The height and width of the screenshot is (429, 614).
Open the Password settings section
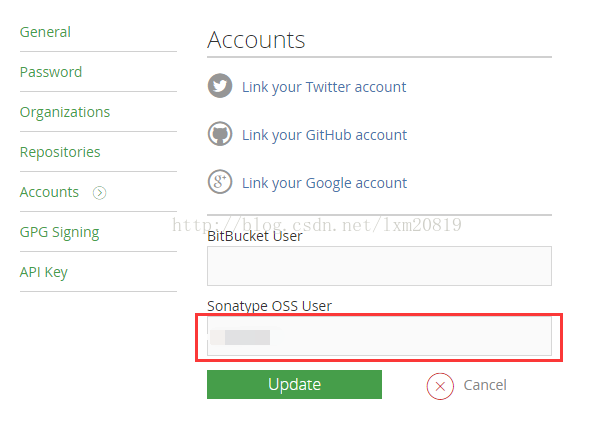pos(51,72)
